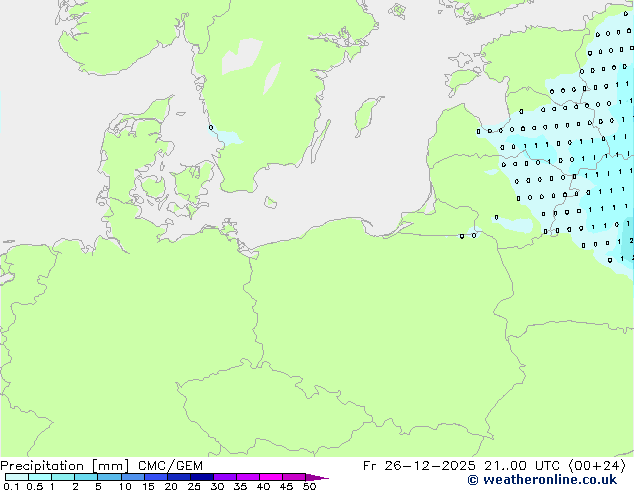The height and width of the screenshot is (490, 634).
Task: Click the '25' legend scale number
Action: click(x=194, y=486)
